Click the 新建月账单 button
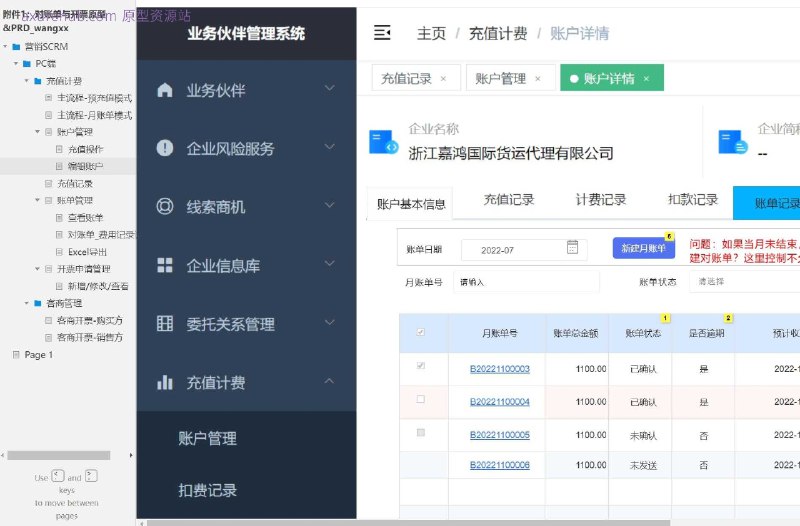 (643, 248)
